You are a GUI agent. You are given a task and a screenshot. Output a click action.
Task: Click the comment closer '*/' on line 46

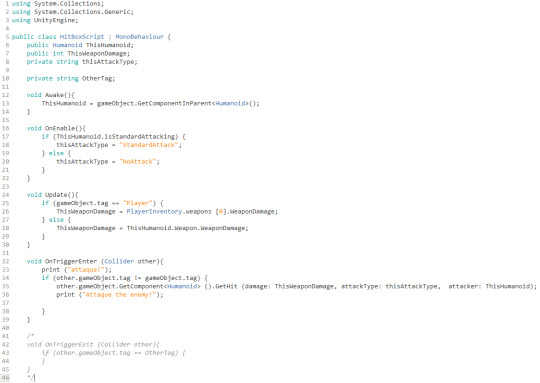point(30,377)
